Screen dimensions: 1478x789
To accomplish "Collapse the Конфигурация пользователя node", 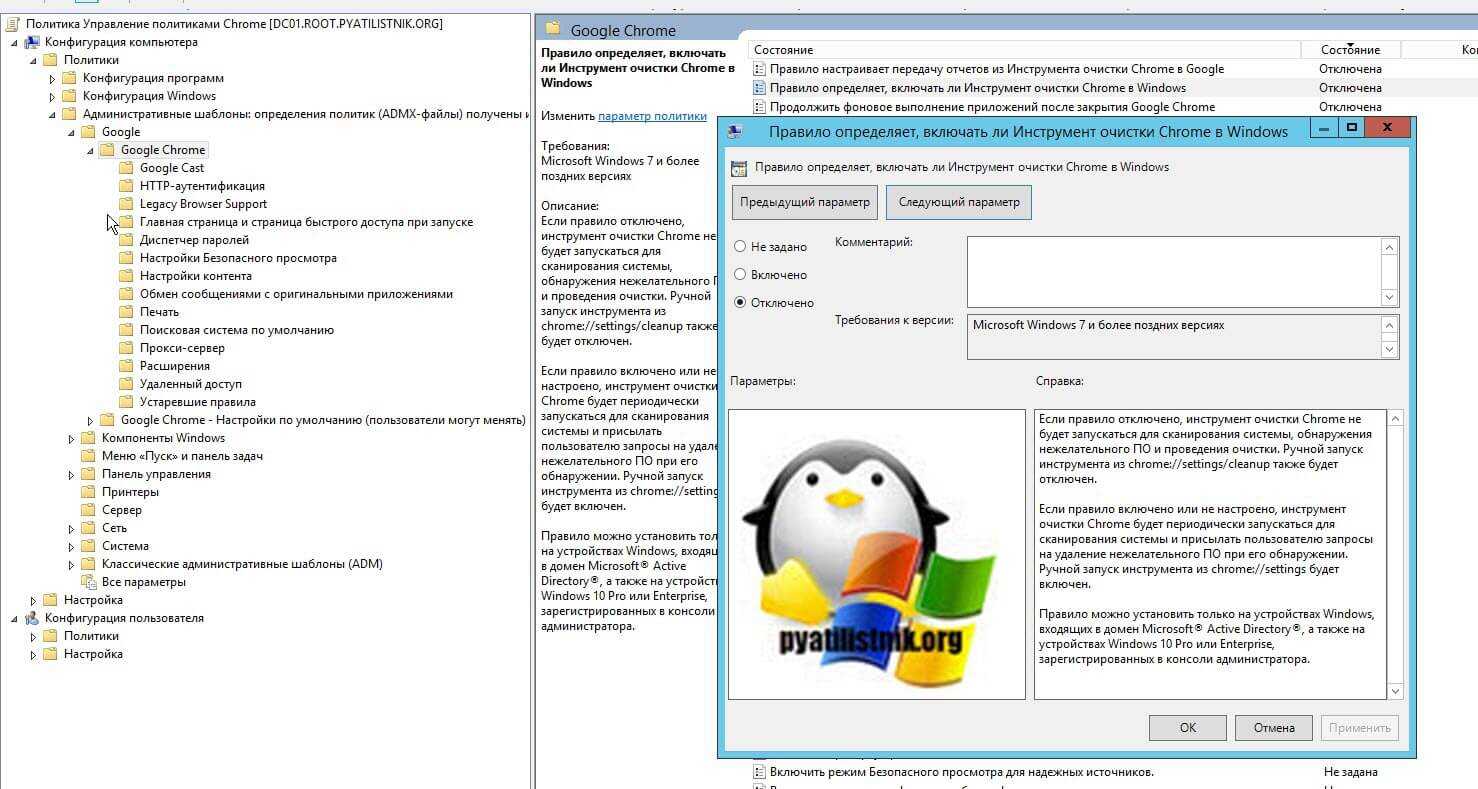I will (14, 618).
